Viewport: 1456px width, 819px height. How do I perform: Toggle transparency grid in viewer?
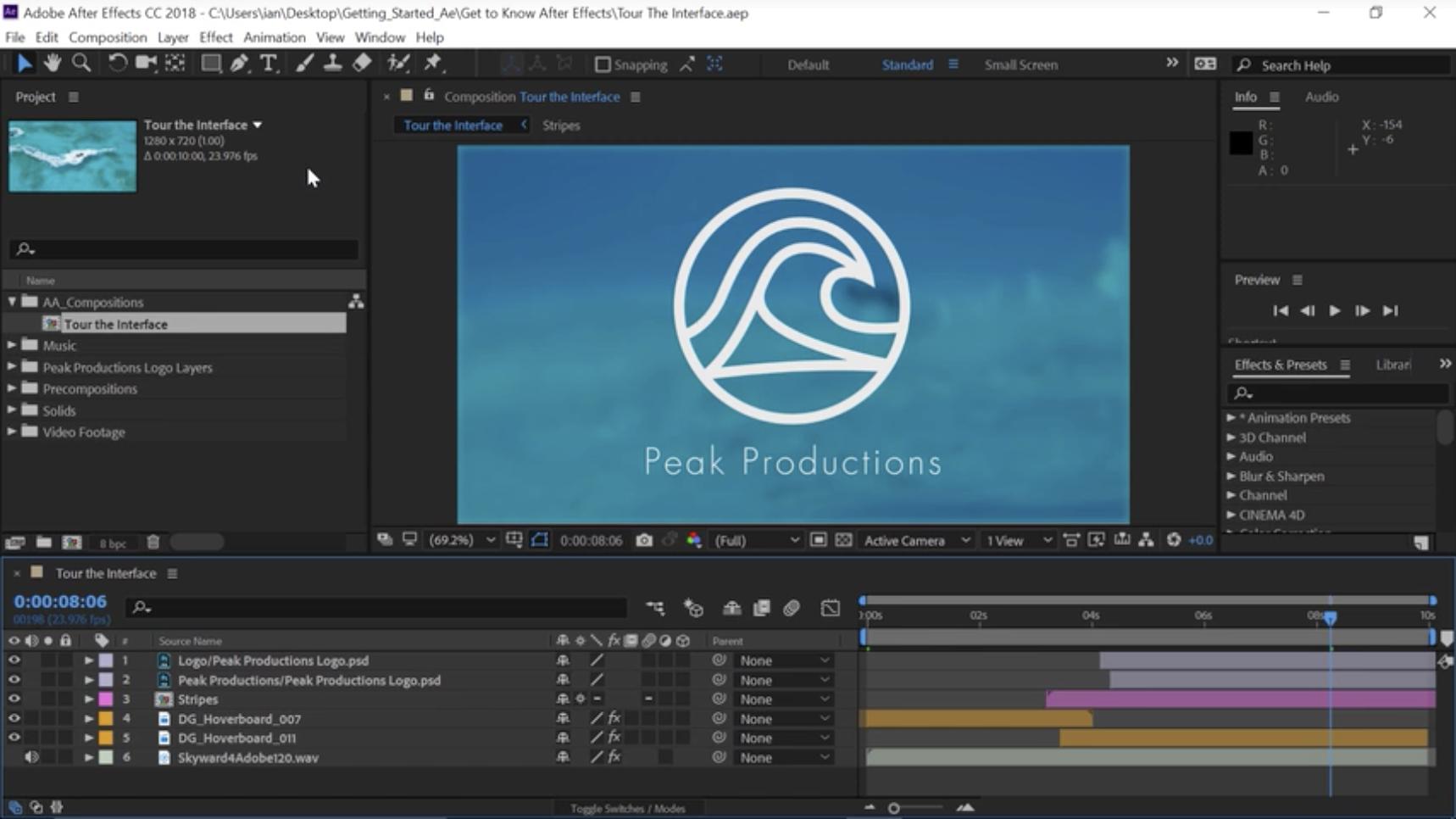[843, 540]
